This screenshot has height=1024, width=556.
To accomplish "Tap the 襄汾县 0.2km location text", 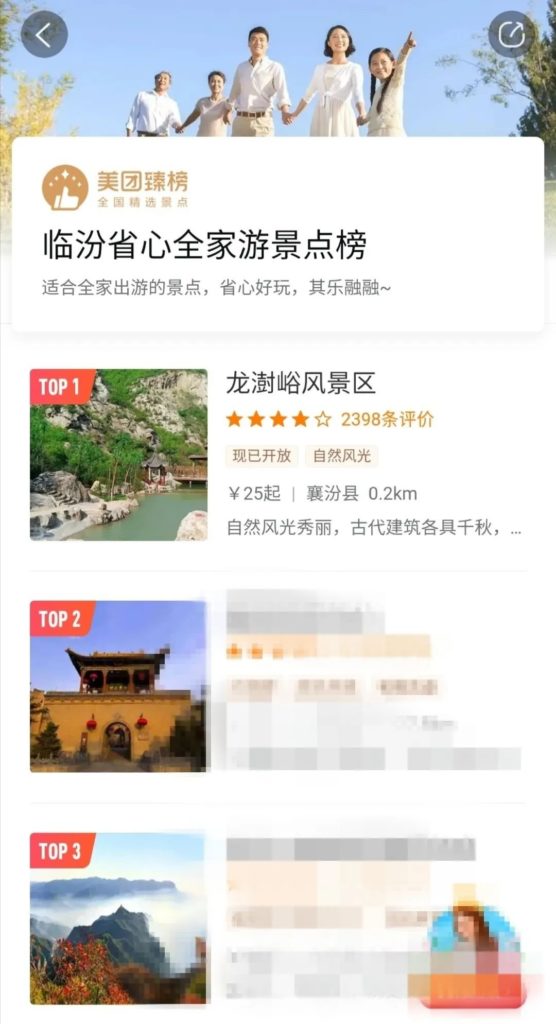I will pos(362,494).
